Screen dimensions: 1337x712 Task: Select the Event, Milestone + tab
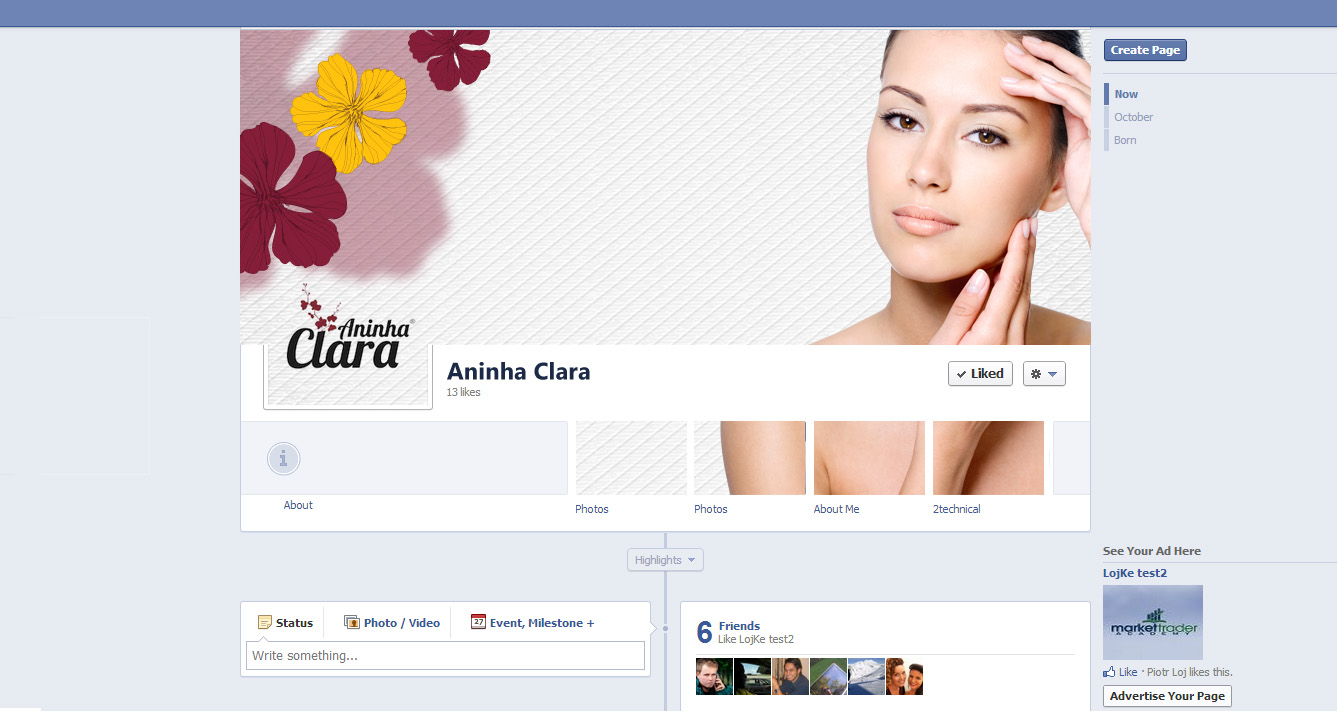(532, 622)
